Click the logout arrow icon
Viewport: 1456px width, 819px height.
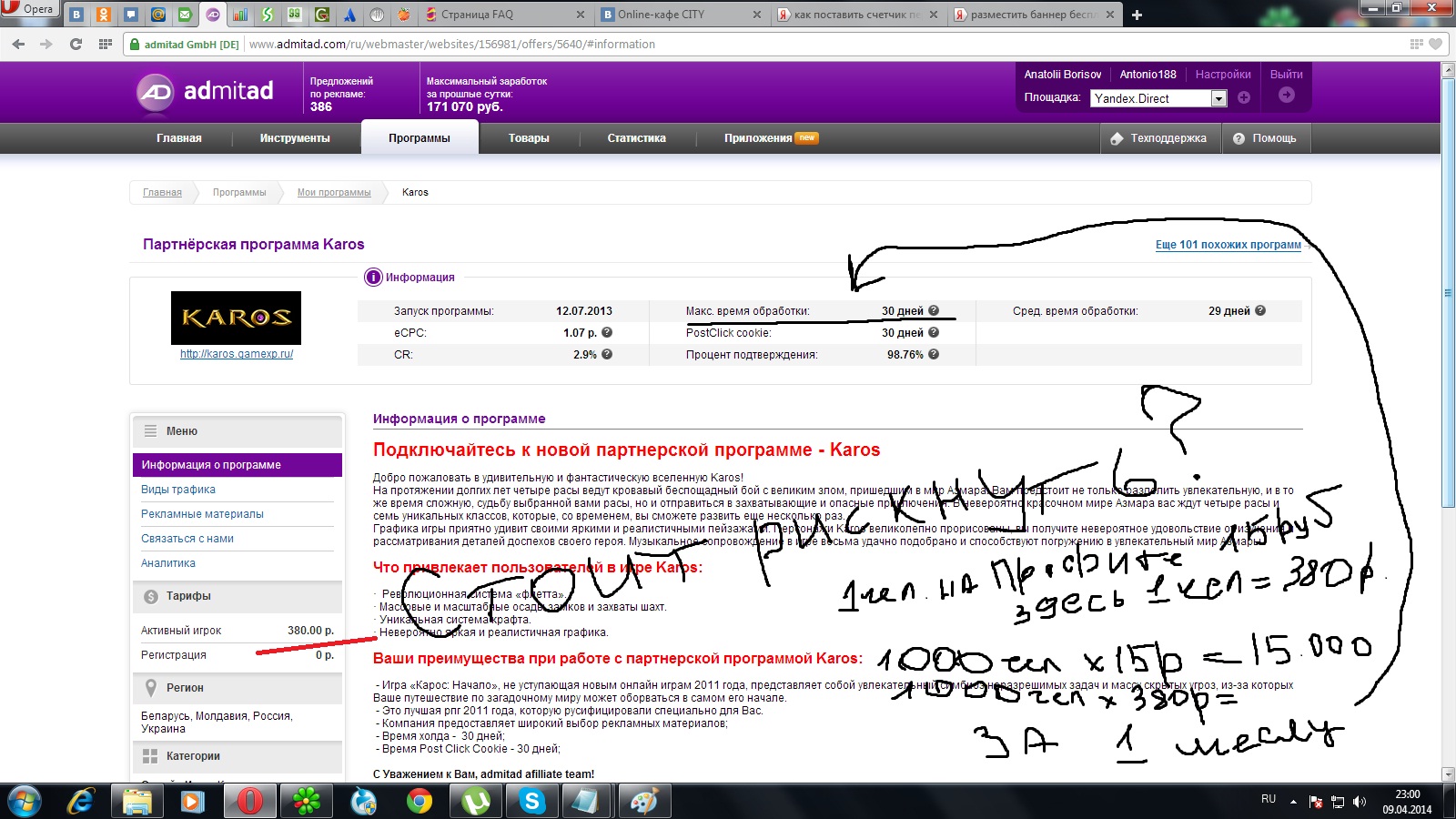(1287, 95)
